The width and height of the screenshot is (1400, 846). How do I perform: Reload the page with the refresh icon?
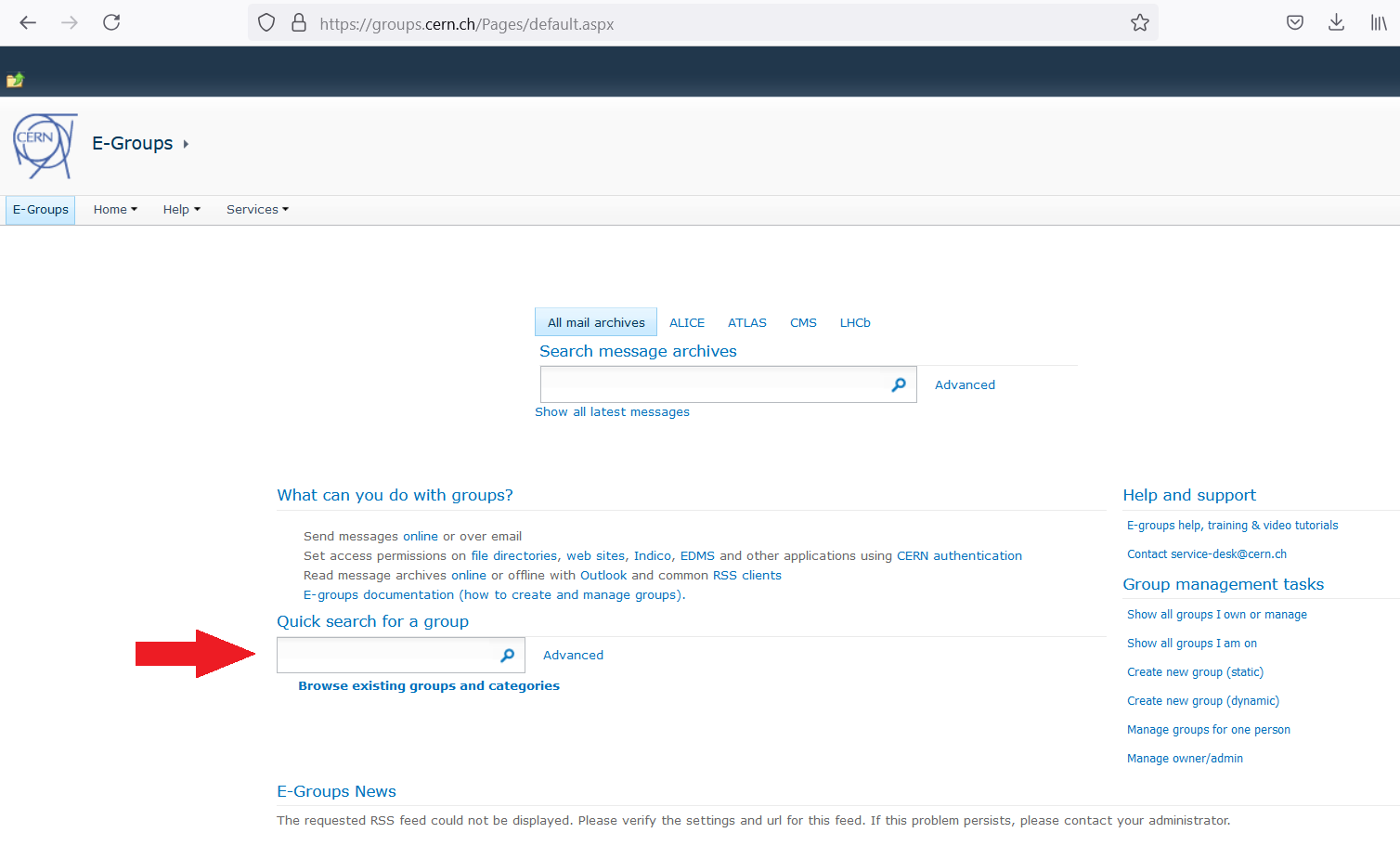(x=111, y=22)
